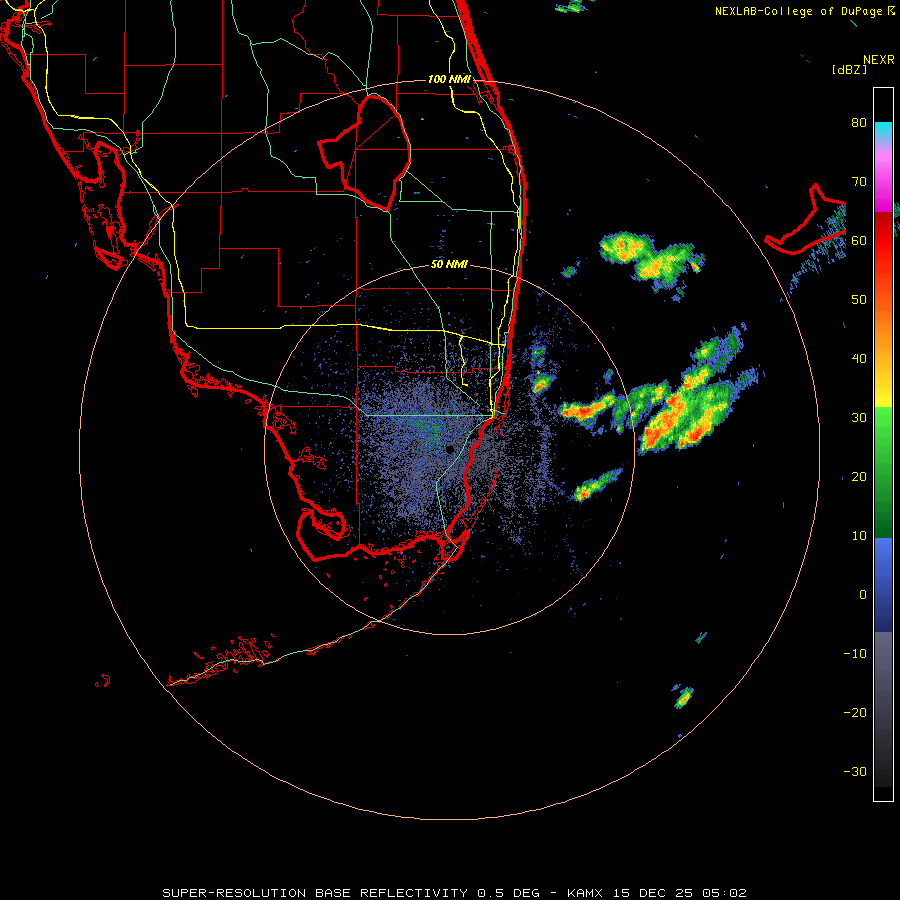Click the KAMX station identifier in the caption

pos(584,893)
